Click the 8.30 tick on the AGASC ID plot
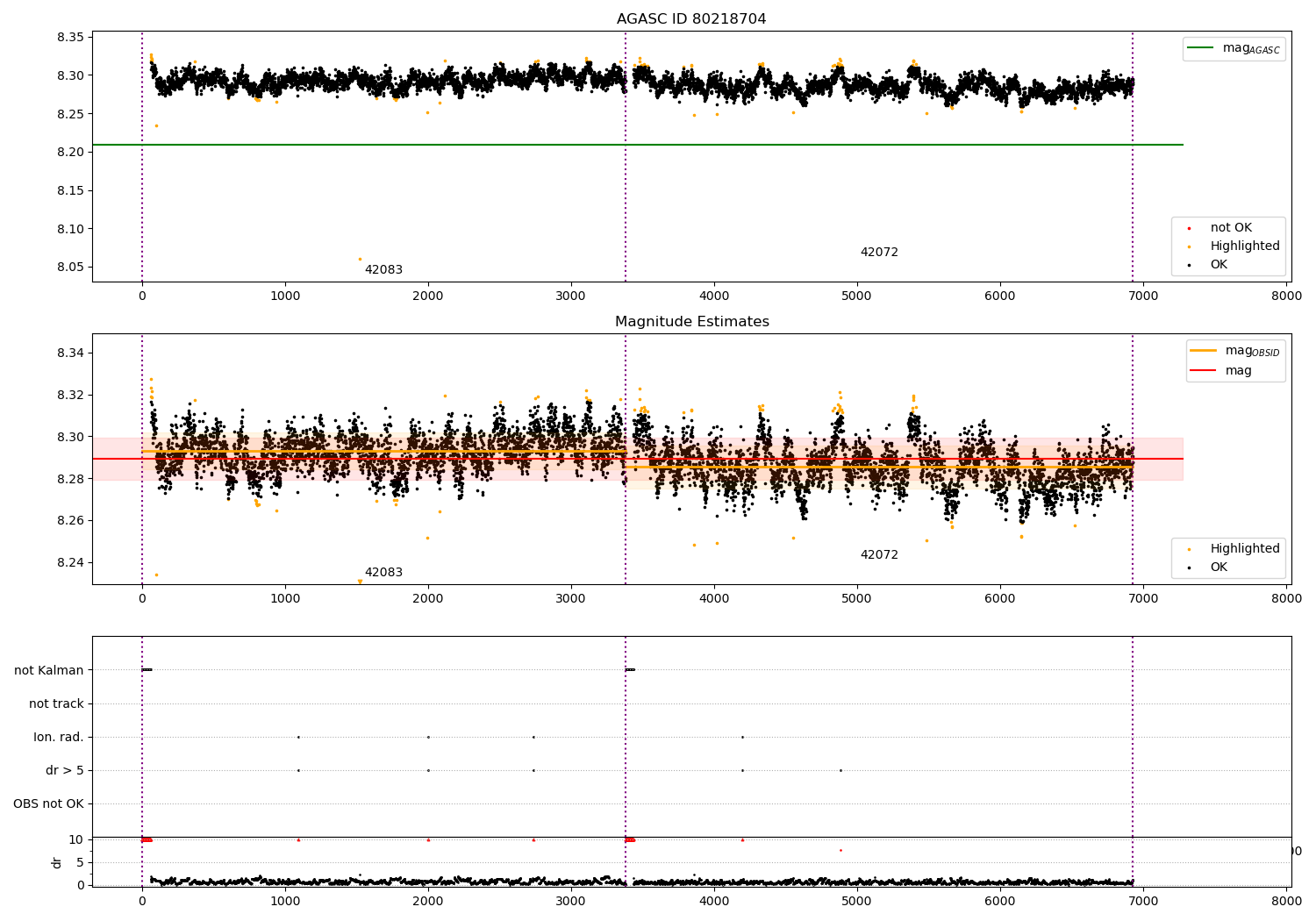Viewport: 1316px width, 921px height. point(71,75)
